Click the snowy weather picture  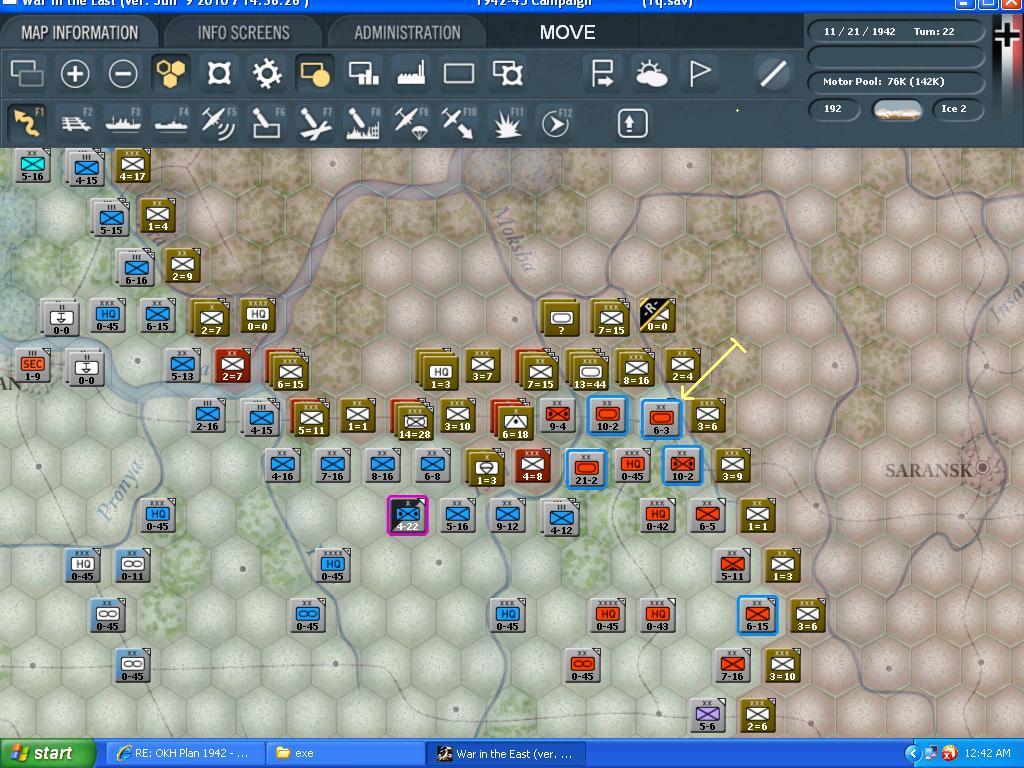click(x=897, y=109)
